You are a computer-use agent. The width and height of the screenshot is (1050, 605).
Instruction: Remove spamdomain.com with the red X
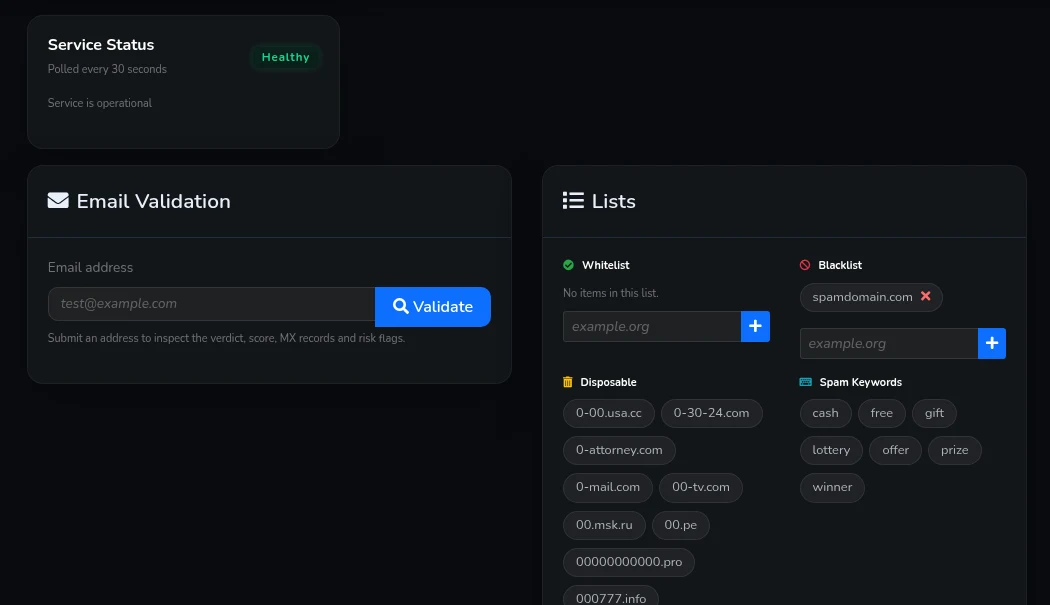(925, 296)
